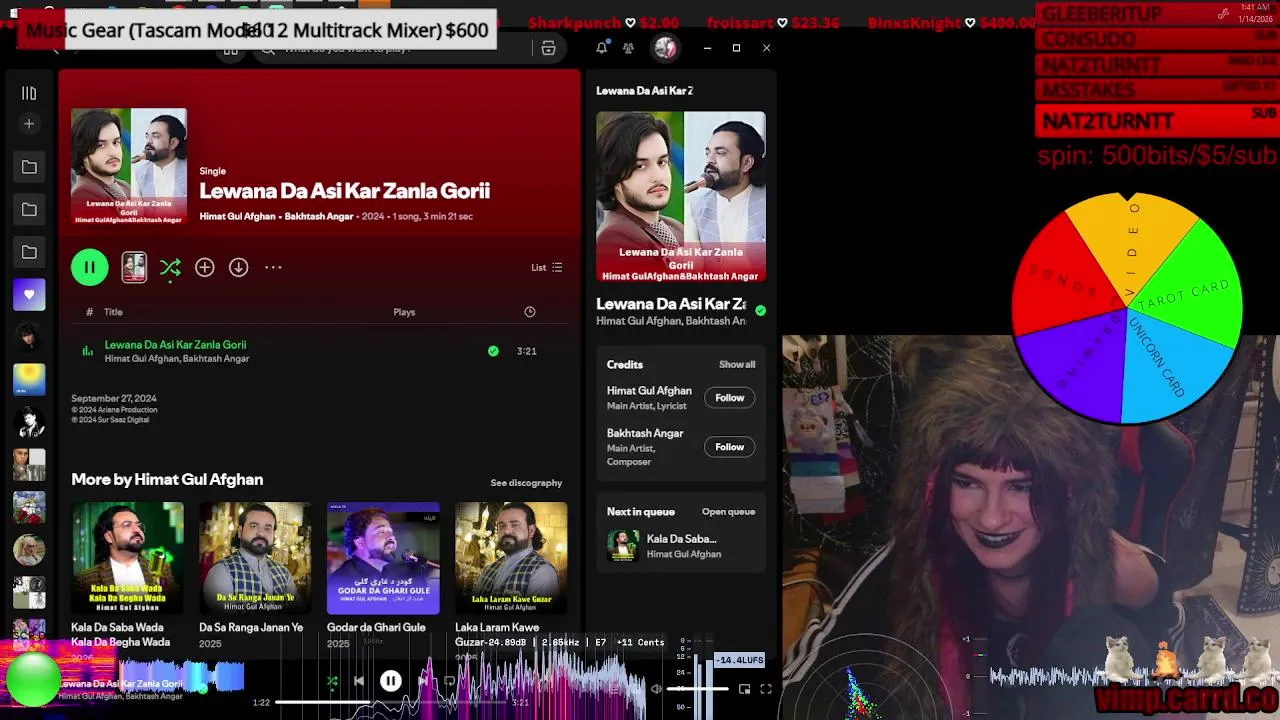Show all credits
This screenshot has width=1280, height=720.
click(x=737, y=365)
